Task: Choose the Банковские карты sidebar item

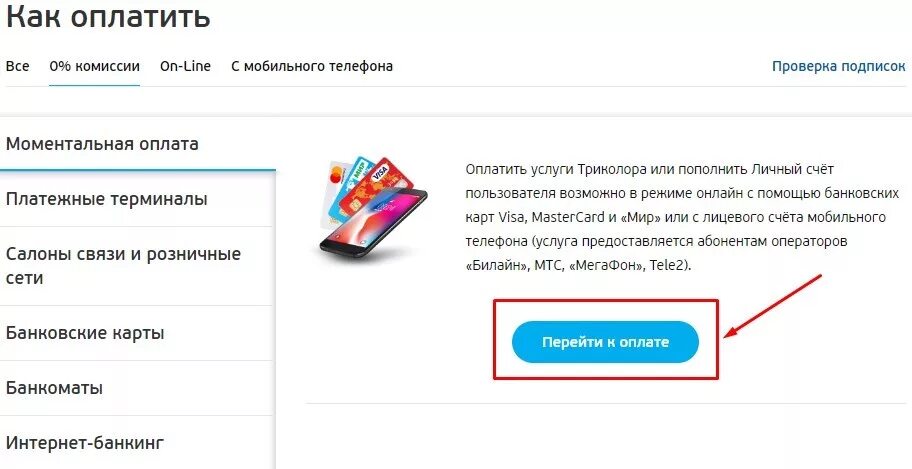Action: pyautogui.click(x=136, y=333)
